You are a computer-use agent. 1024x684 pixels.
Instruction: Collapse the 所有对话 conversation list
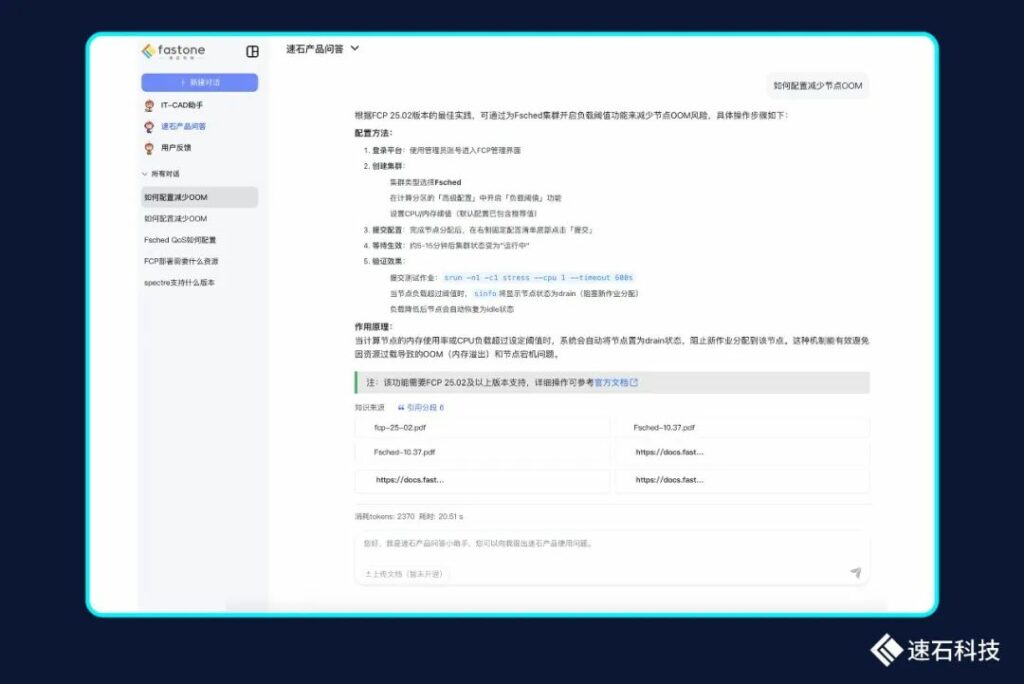[x=144, y=174]
